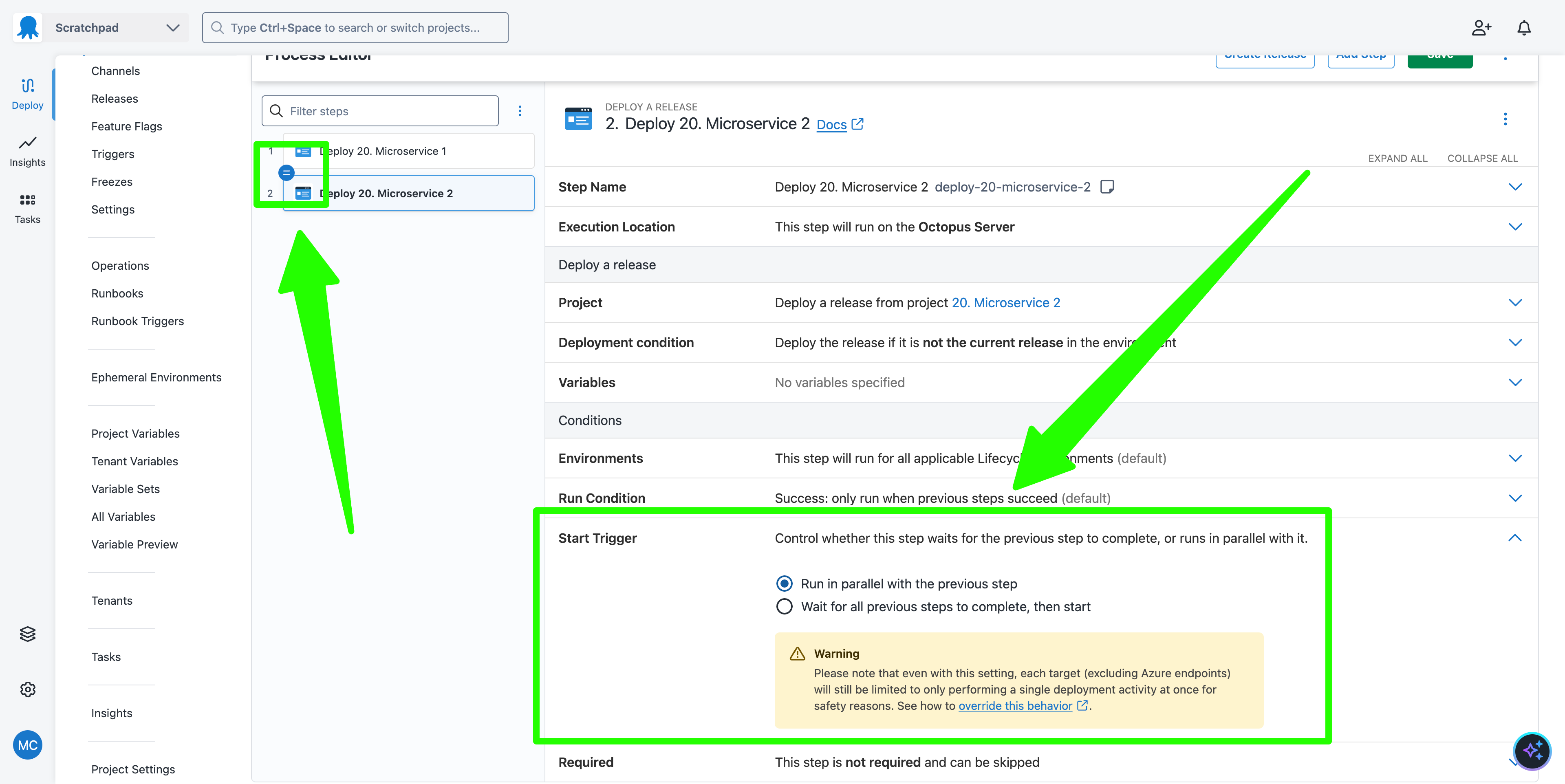Select step Deploy 20. Microservice 1
1565x784 pixels.
pyautogui.click(x=409, y=151)
